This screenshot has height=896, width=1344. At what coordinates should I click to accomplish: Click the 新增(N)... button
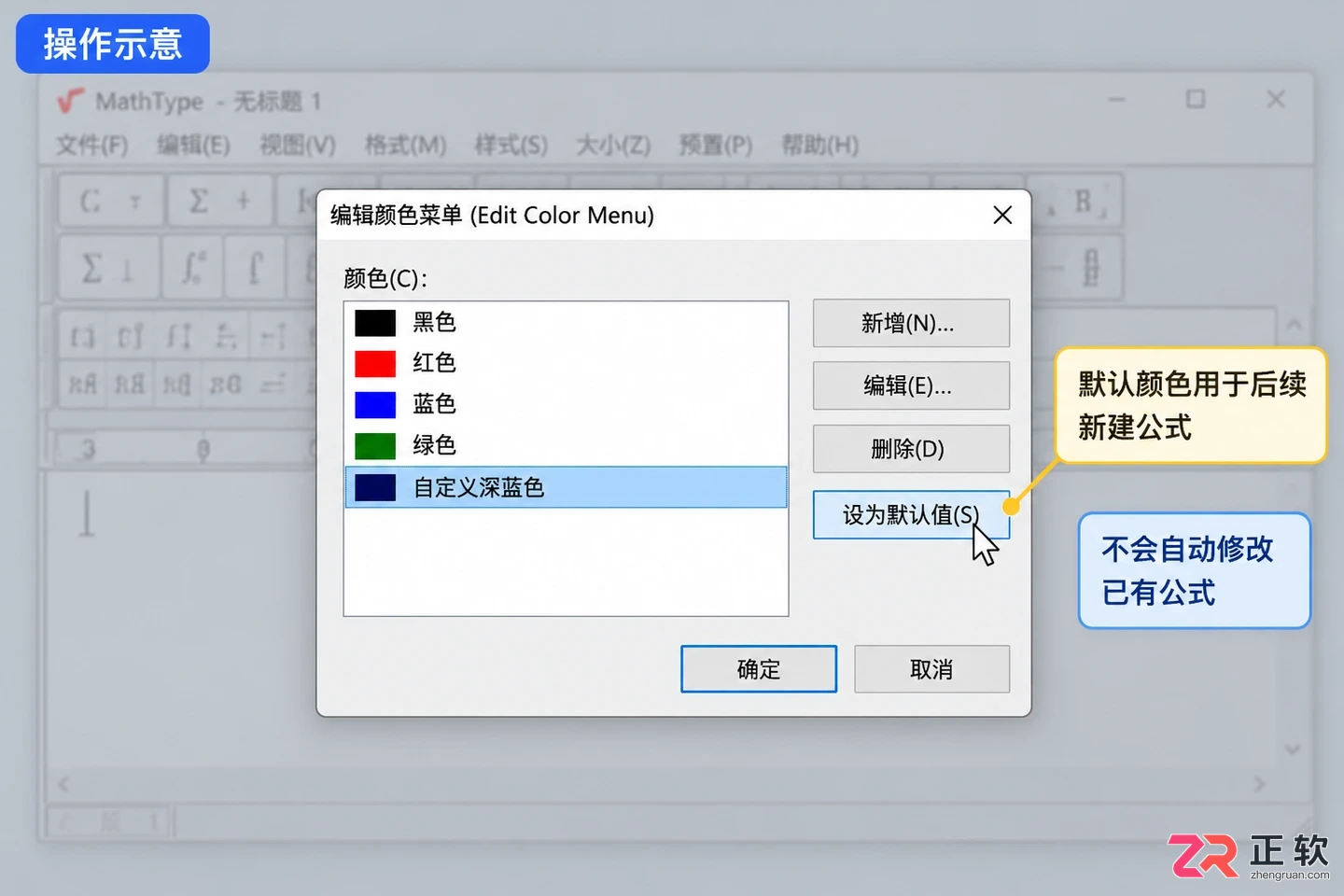tap(911, 323)
